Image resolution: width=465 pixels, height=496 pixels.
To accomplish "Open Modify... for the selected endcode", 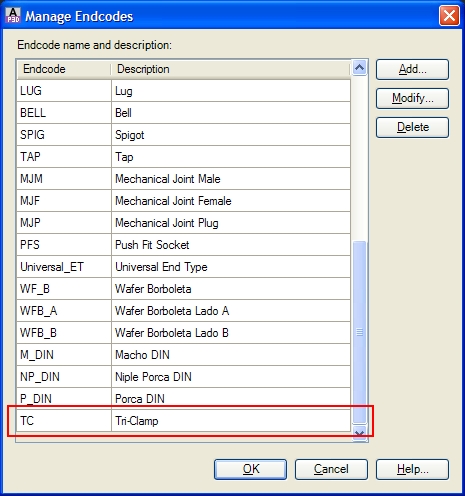I will tap(412, 98).
